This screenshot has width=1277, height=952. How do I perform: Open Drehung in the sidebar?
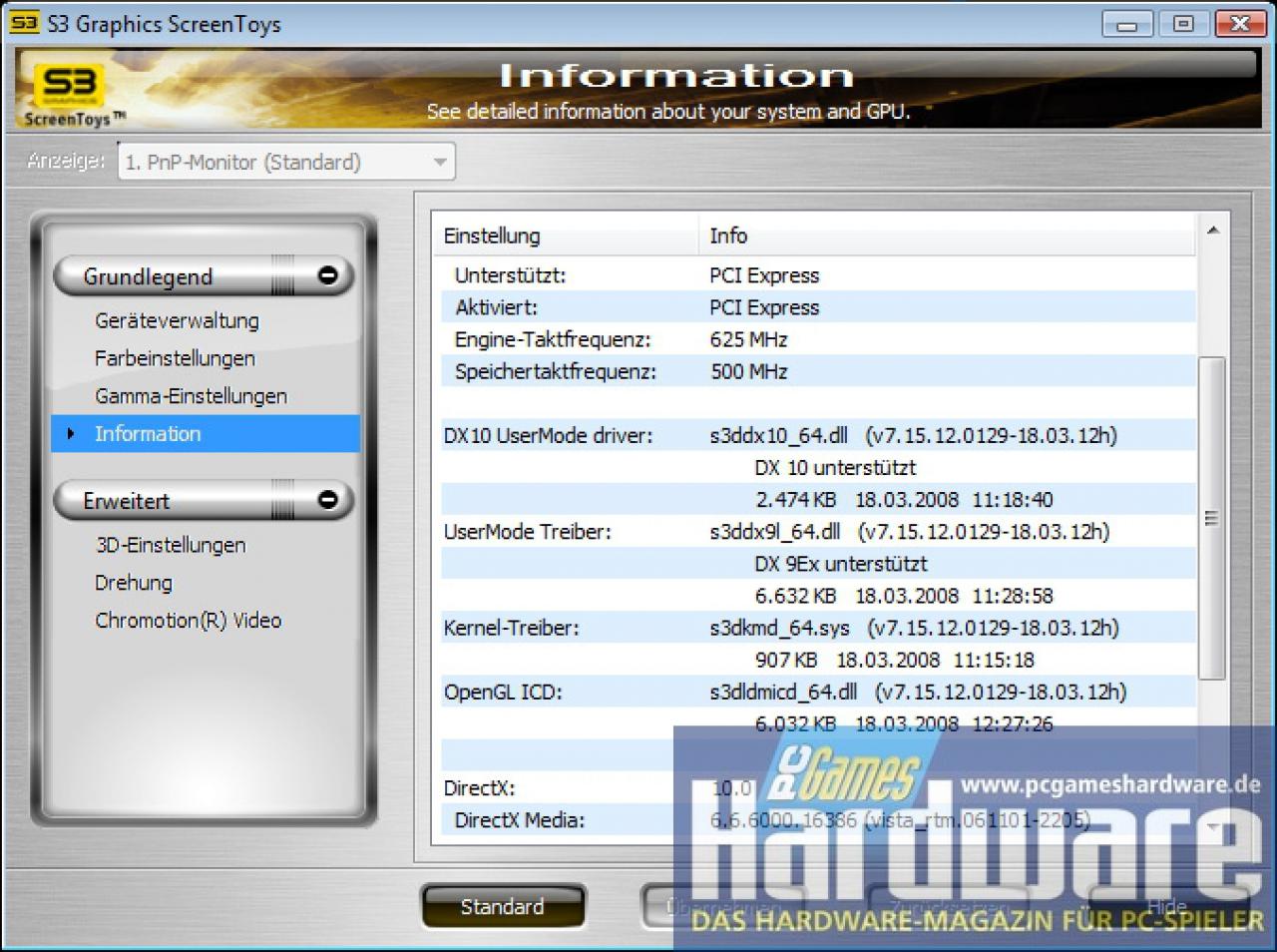click(x=134, y=583)
